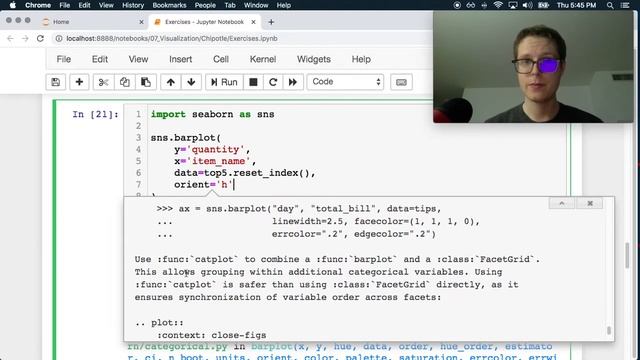Open the History menu in menu bar
This screenshot has height=360, width=640.
[133, 5]
